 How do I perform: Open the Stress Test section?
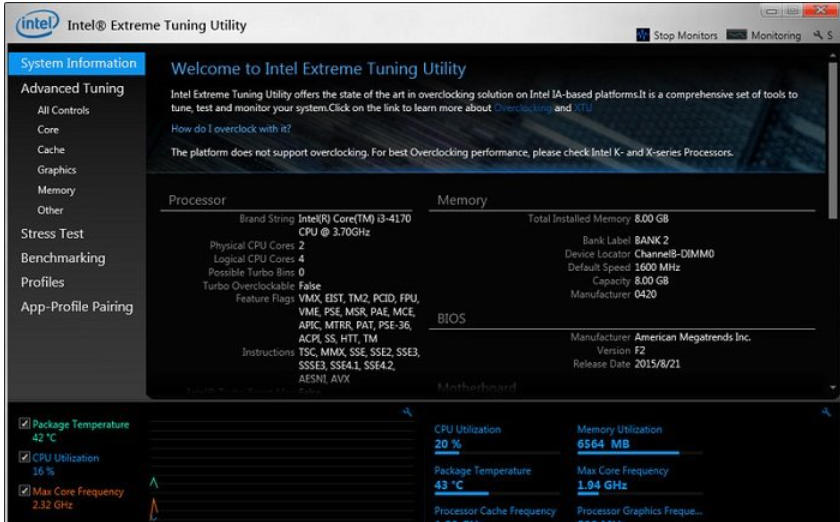52,233
